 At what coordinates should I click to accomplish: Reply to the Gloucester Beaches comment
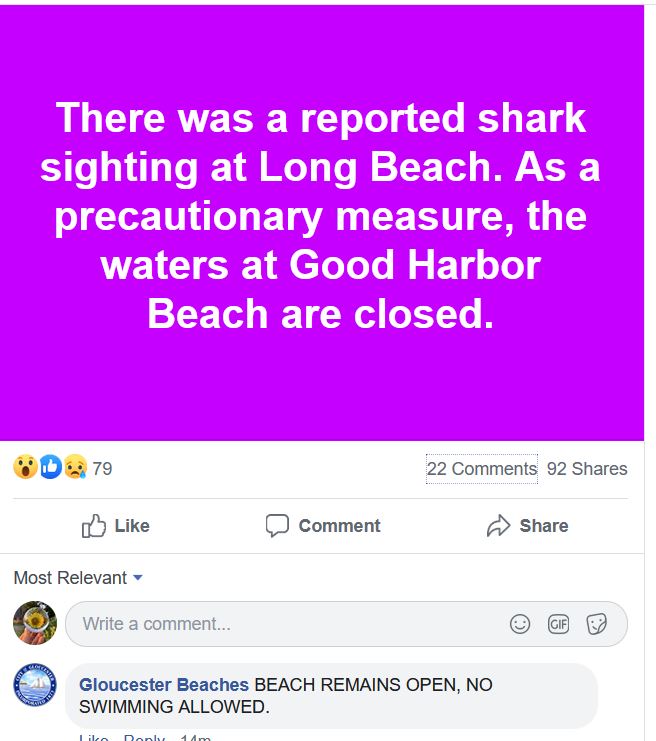[144, 738]
